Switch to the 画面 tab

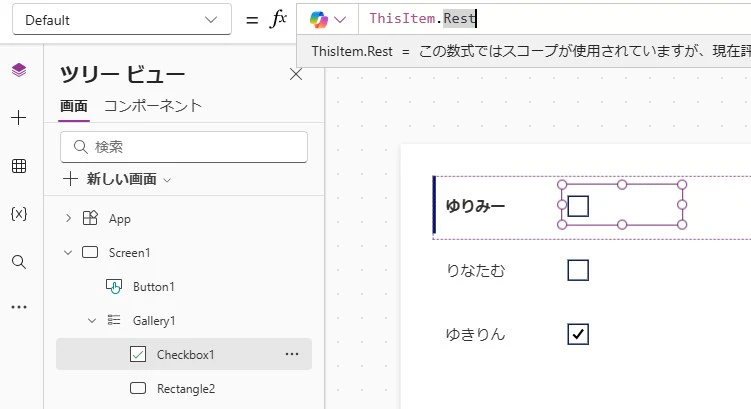coord(74,106)
